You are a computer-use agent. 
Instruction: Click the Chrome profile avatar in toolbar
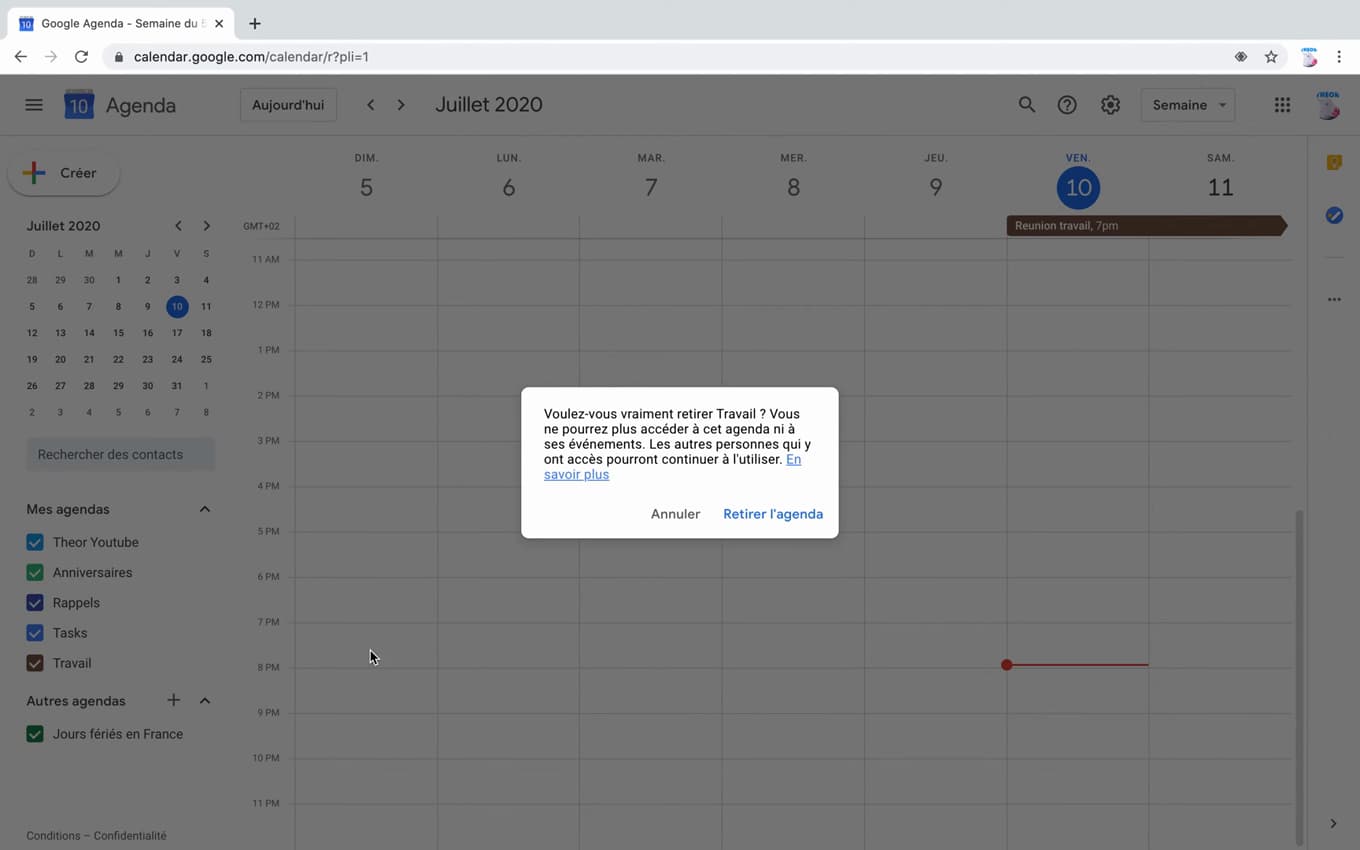1308,57
